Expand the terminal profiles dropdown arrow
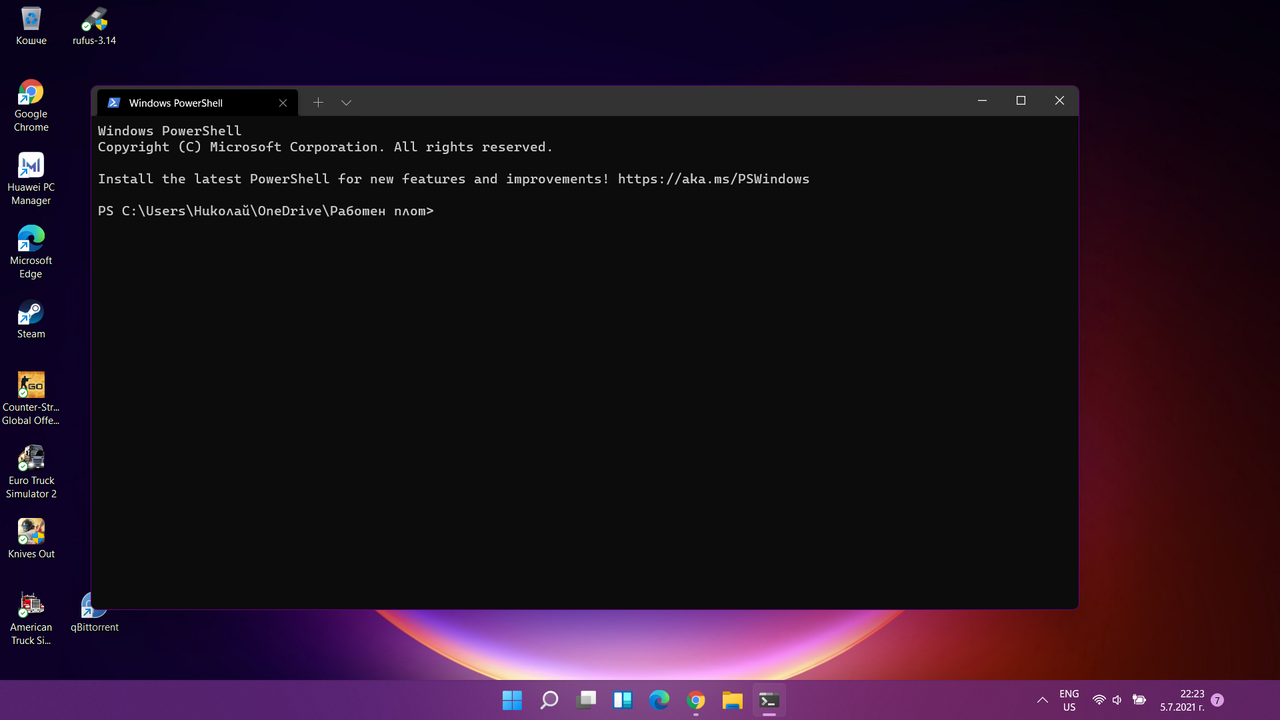This screenshot has width=1280, height=720. click(346, 103)
